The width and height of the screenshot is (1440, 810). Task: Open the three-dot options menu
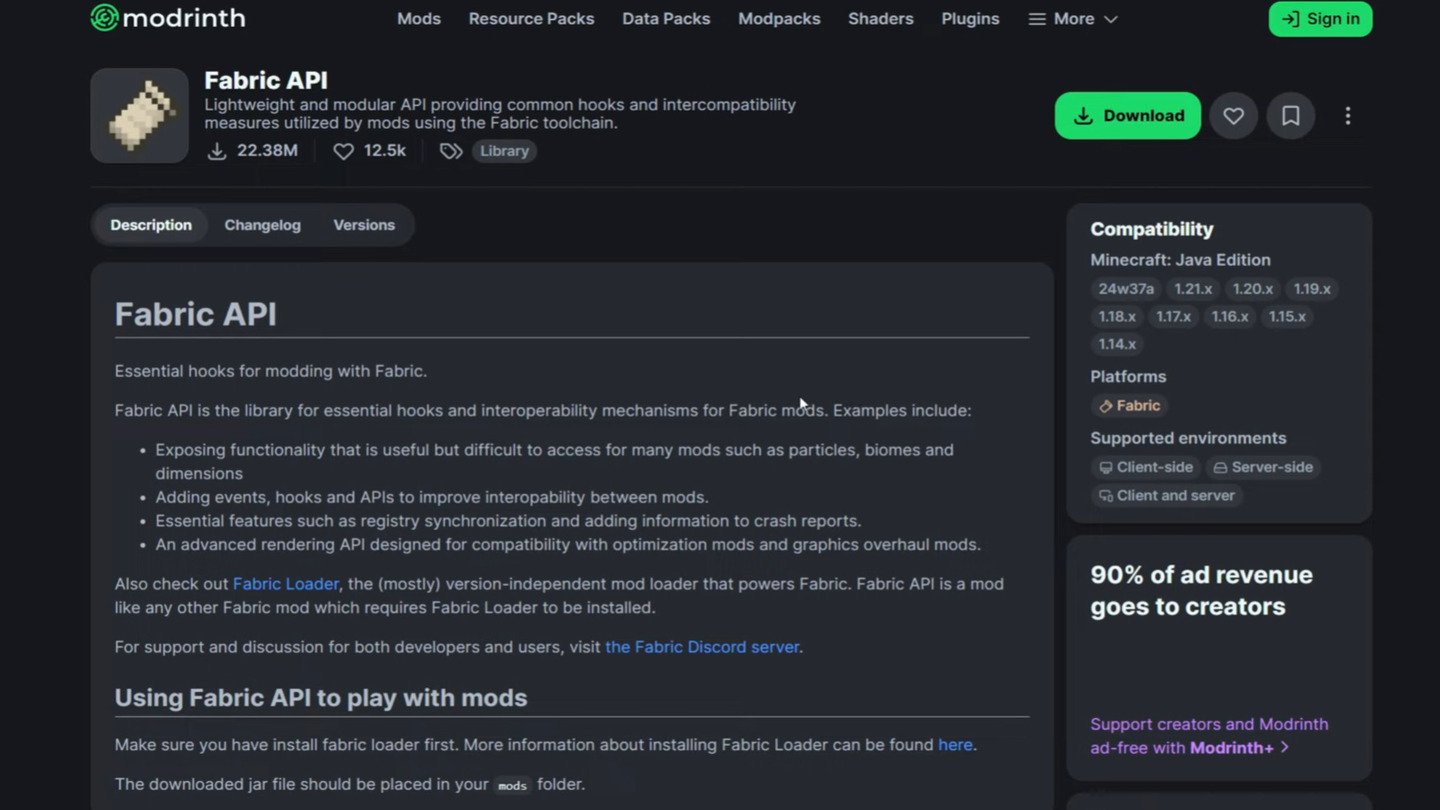(1347, 116)
